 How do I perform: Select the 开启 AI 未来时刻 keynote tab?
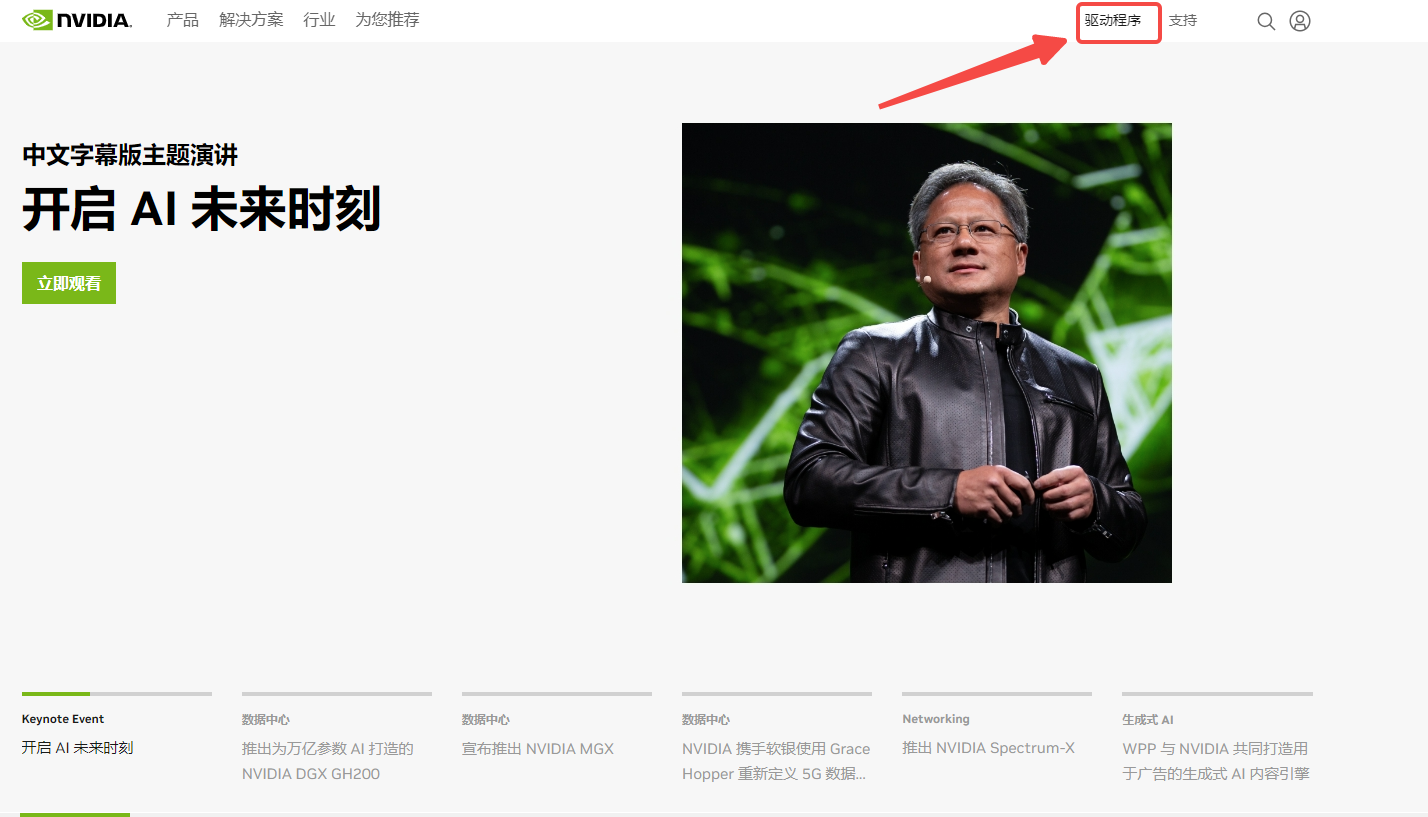tap(77, 748)
